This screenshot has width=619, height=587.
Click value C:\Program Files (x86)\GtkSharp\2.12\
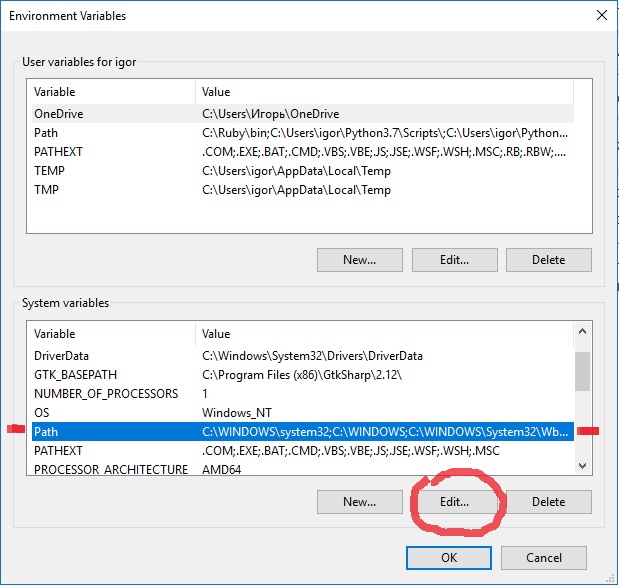tap(302, 375)
